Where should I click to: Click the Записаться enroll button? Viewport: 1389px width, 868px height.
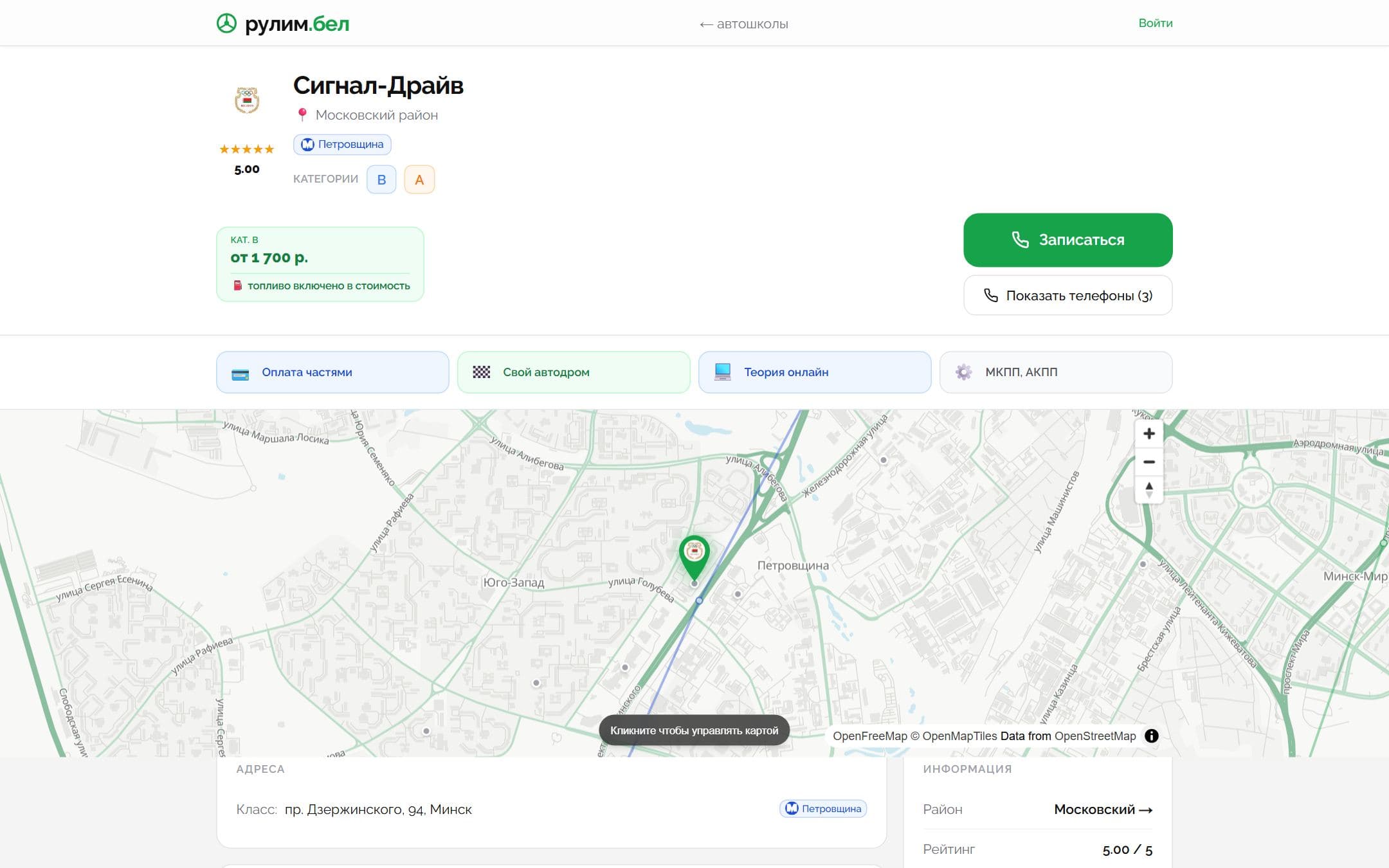tap(1067, 240)
